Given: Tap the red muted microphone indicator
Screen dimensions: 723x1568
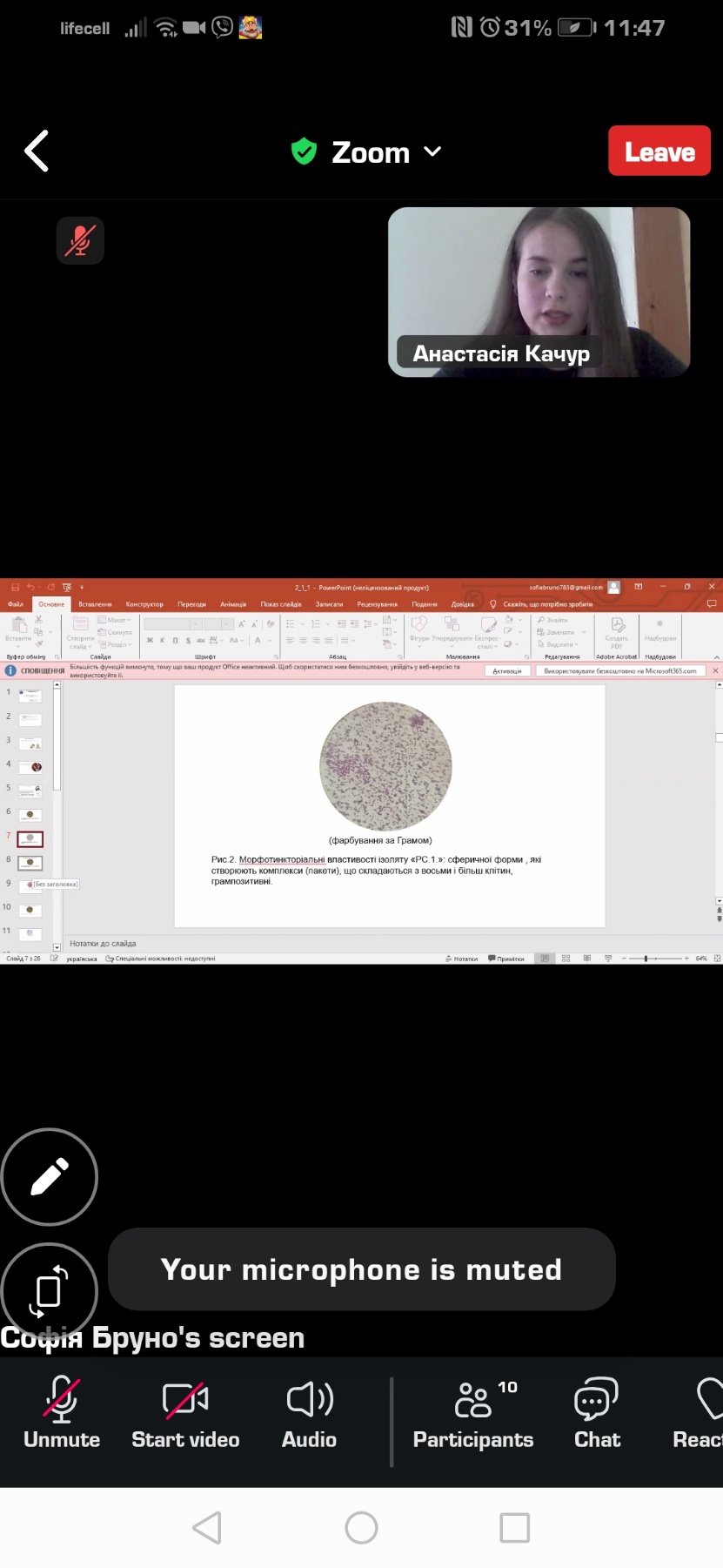Looking at the screenshot, I should (x=80, y=240).
